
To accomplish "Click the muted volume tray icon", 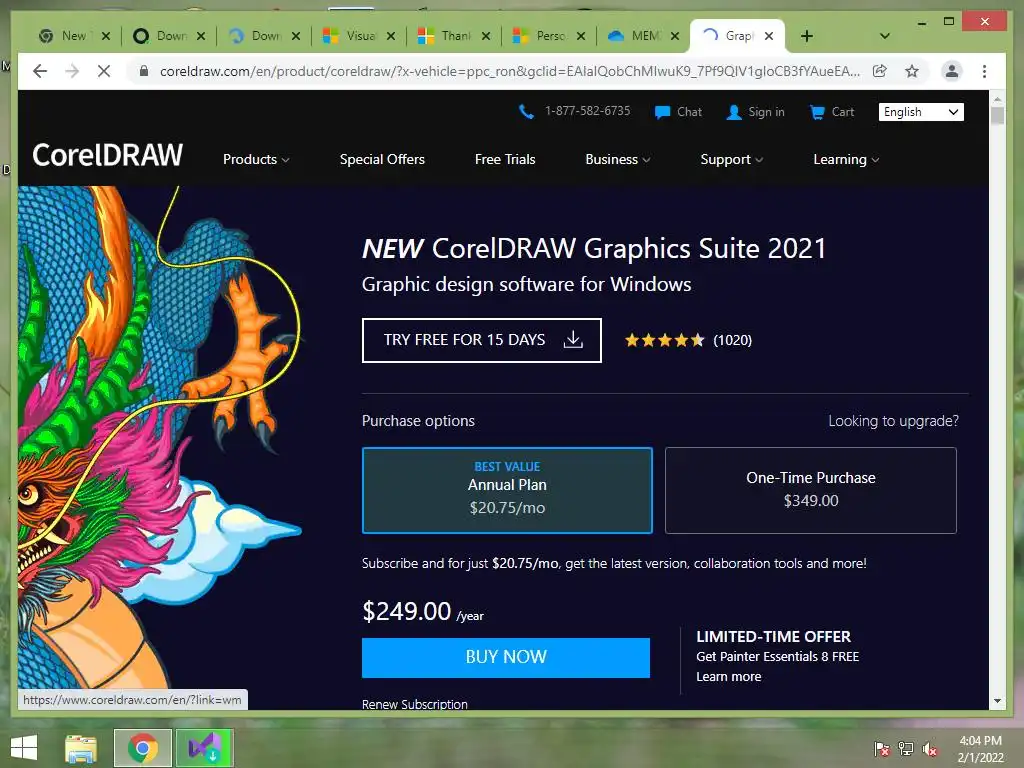I will point(930,749).
